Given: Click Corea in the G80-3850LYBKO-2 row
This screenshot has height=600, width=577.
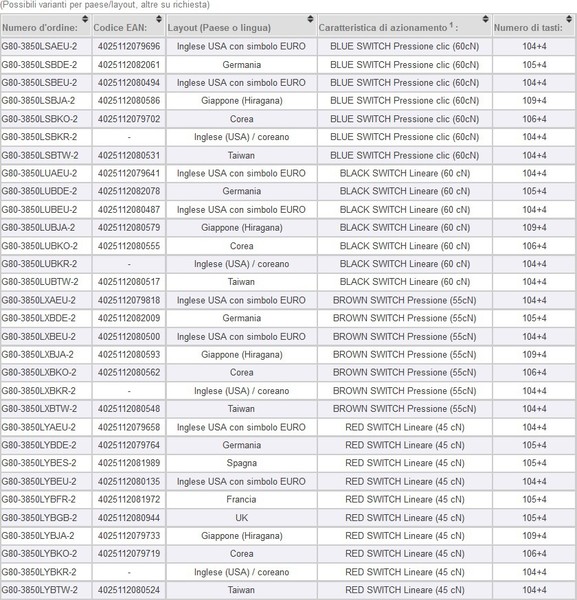Looking at the screenshot, I should pos(241,554).
